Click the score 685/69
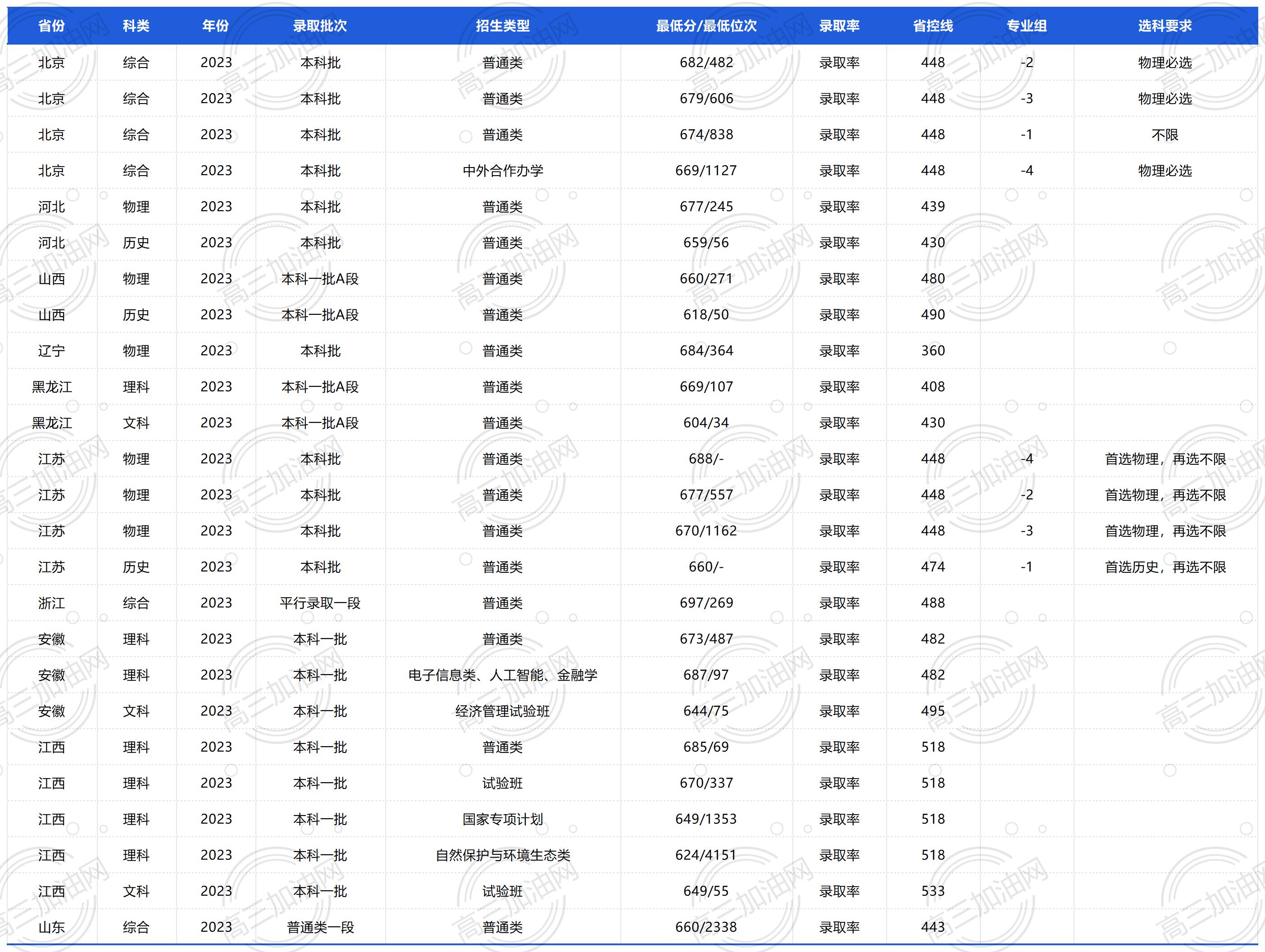Image resolution: width=1265 pixels, height=952 pixels. point(706,747)
